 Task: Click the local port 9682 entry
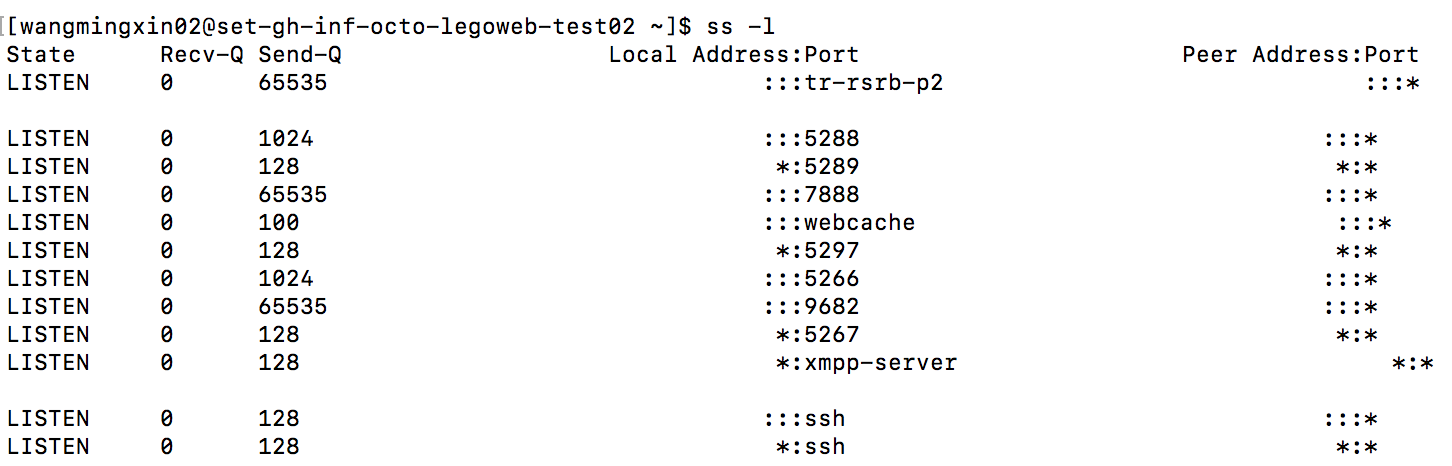click(811, 306)
